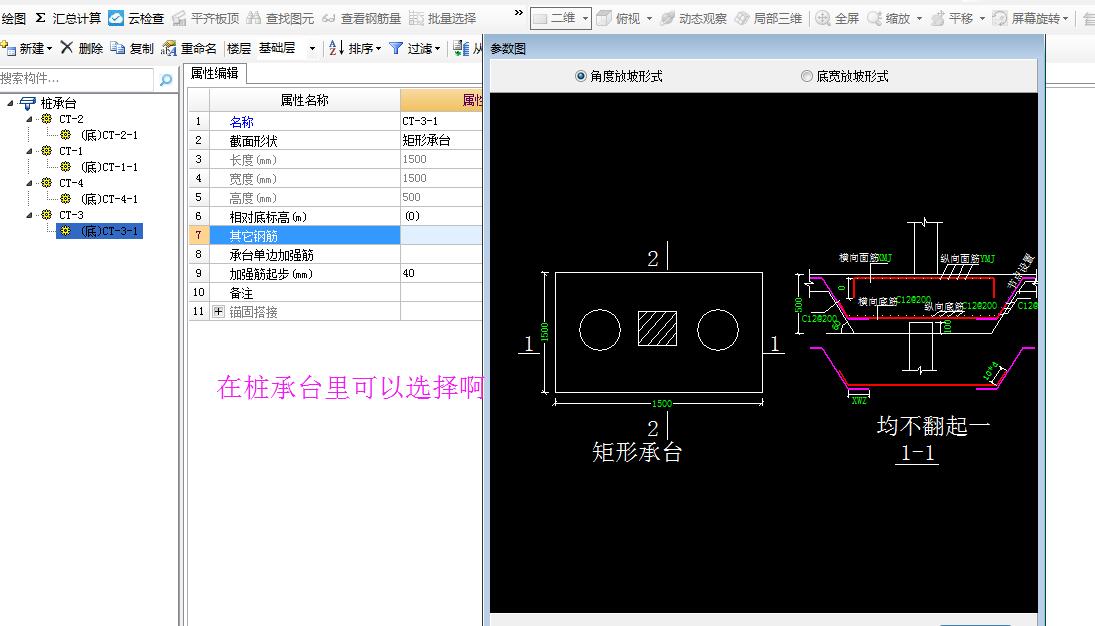
Task: Click 删除 delete X icon
Action: [x=66, y=47]
